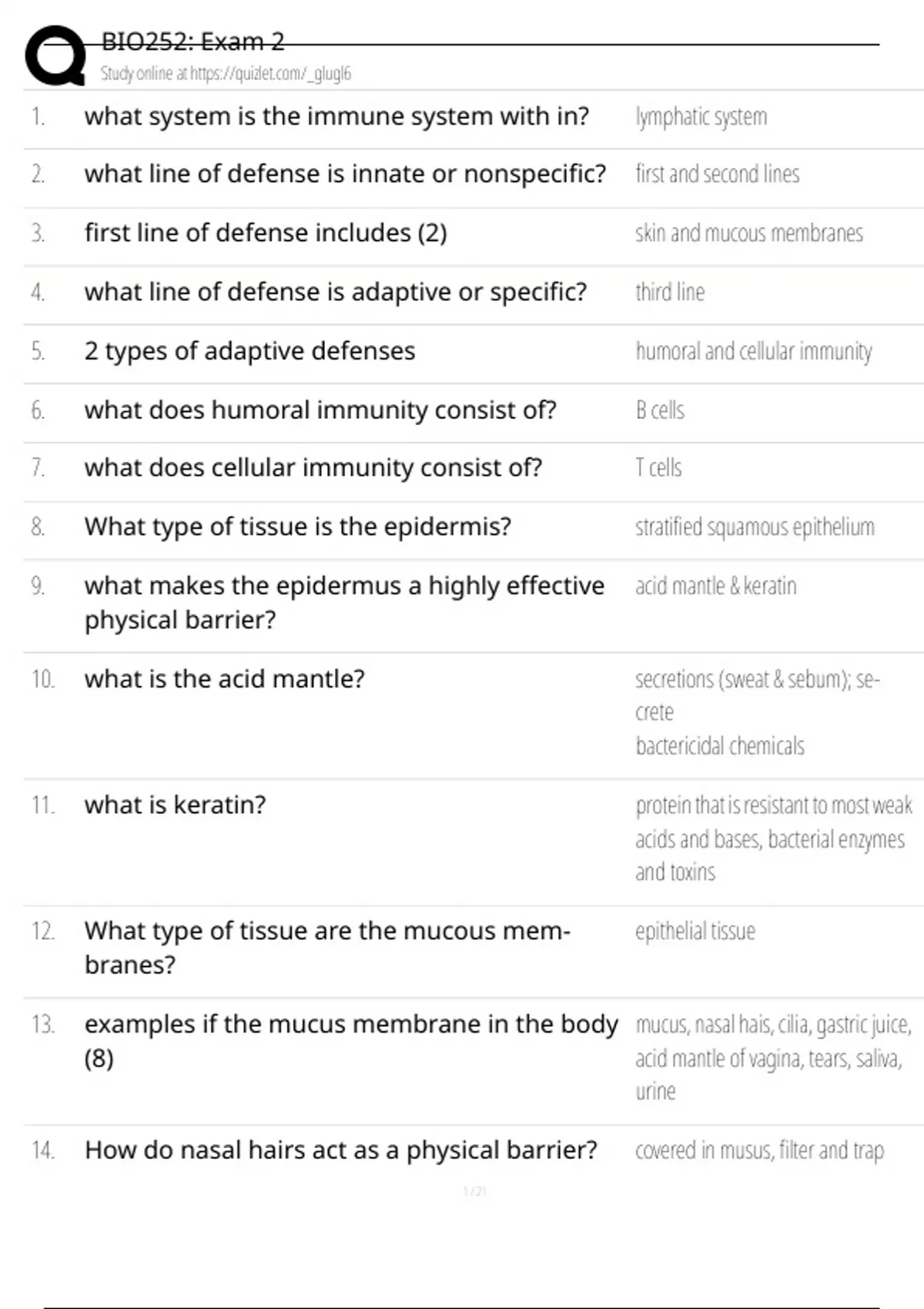Open the quizlet.com study link
Screen dimensions: 924x1309
[226, 74]
